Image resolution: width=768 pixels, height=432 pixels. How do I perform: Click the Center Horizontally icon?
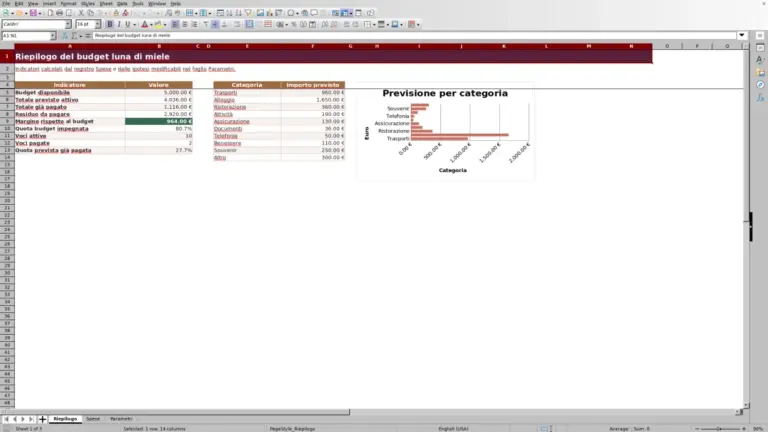point(185,24)
